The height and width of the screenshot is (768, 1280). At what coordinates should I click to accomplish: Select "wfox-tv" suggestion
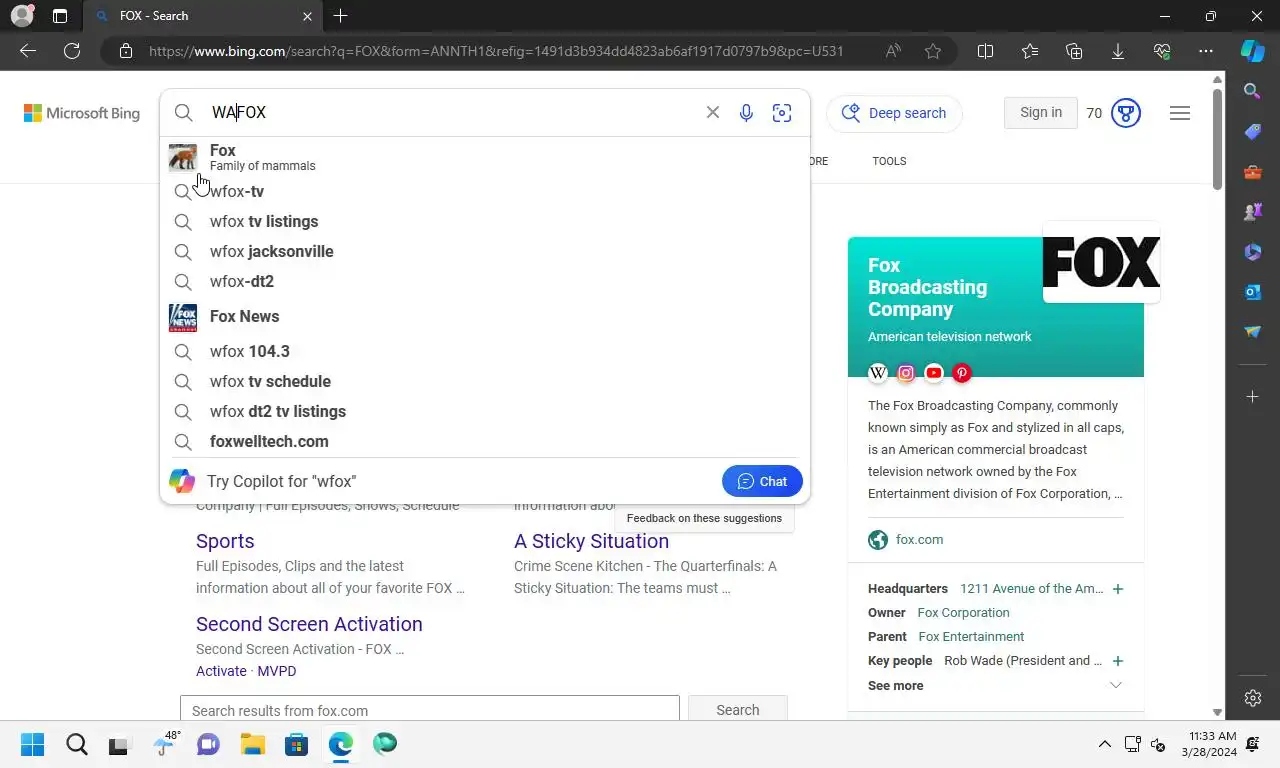pos(485,191)
